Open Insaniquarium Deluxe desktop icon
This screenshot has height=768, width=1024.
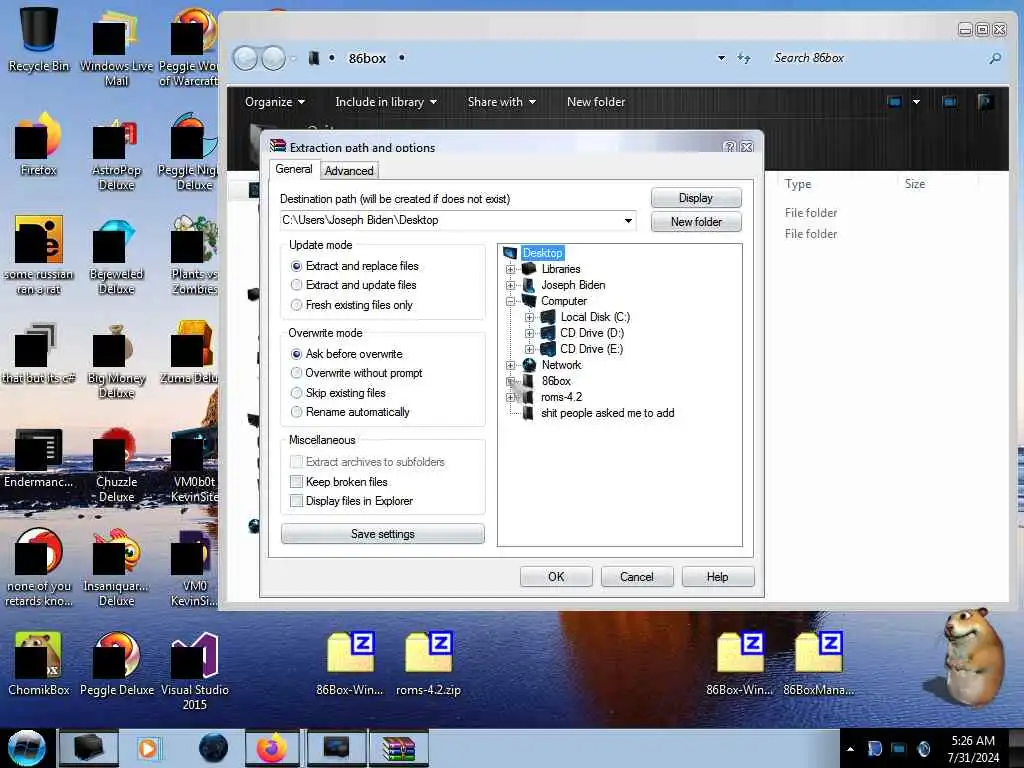click(116, 568)
